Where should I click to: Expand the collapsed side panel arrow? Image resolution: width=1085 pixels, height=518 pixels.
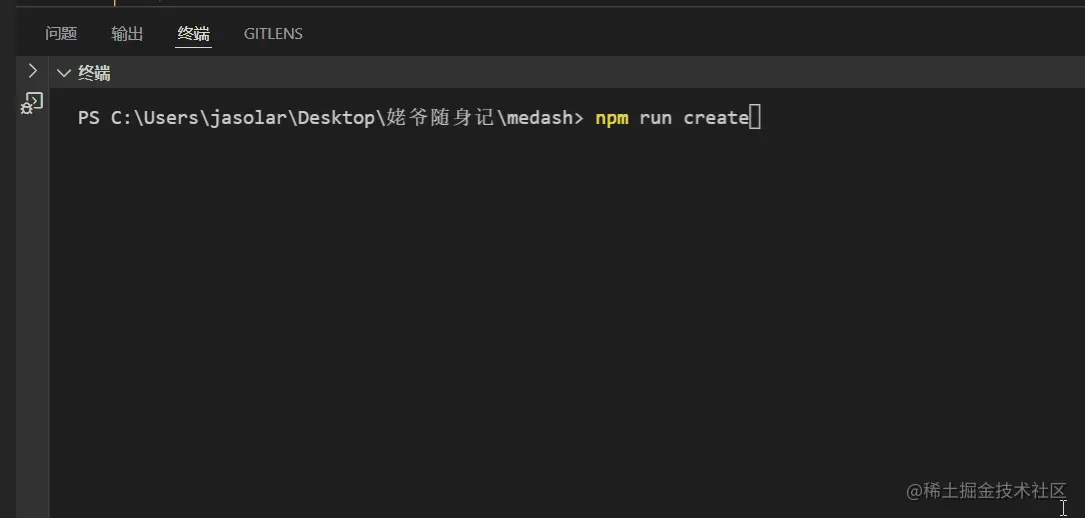coord(32,71)
